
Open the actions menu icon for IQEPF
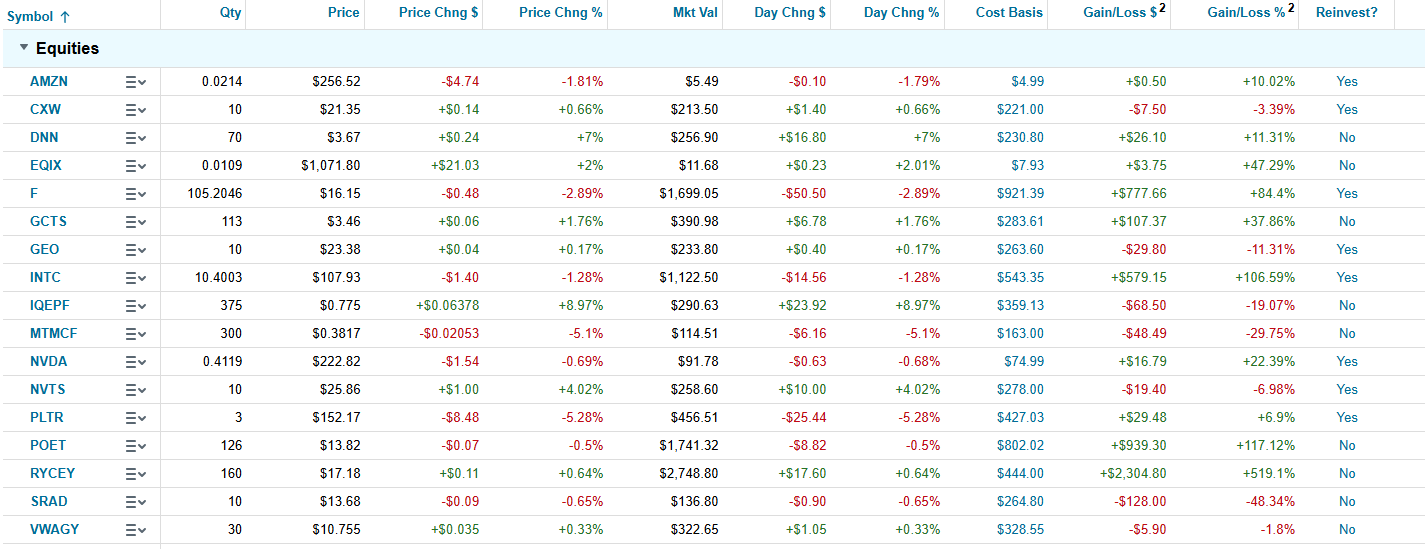[136, 306]
